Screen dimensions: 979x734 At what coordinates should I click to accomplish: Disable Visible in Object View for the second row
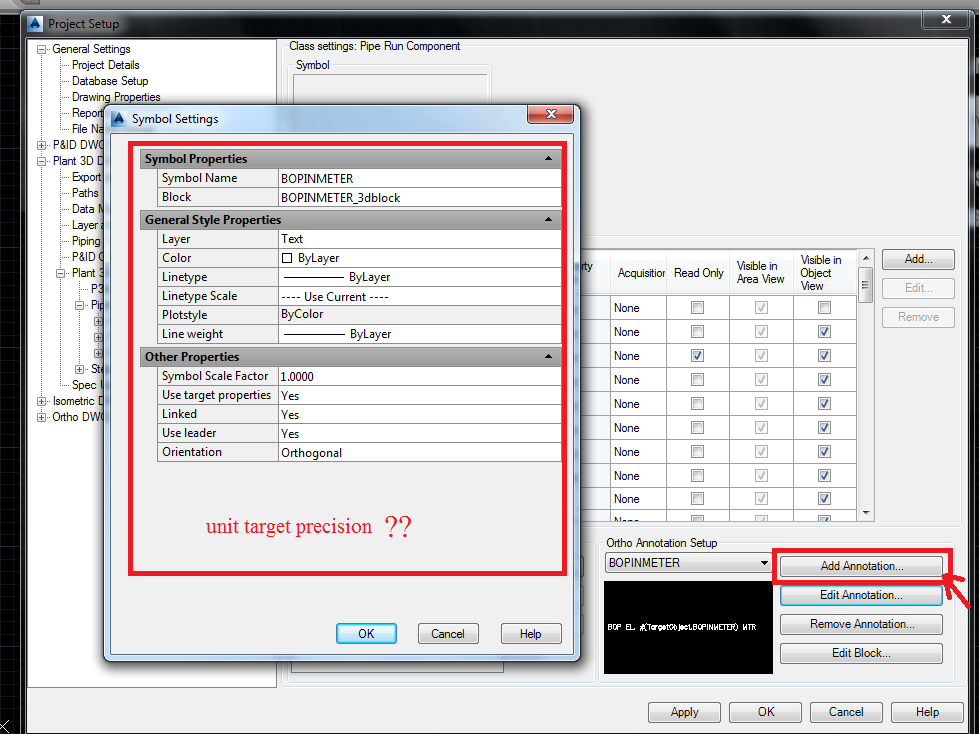822,331
